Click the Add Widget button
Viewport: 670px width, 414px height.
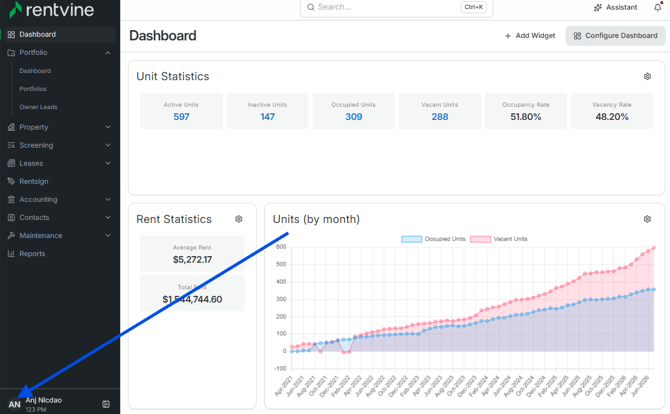click(530, 36)
